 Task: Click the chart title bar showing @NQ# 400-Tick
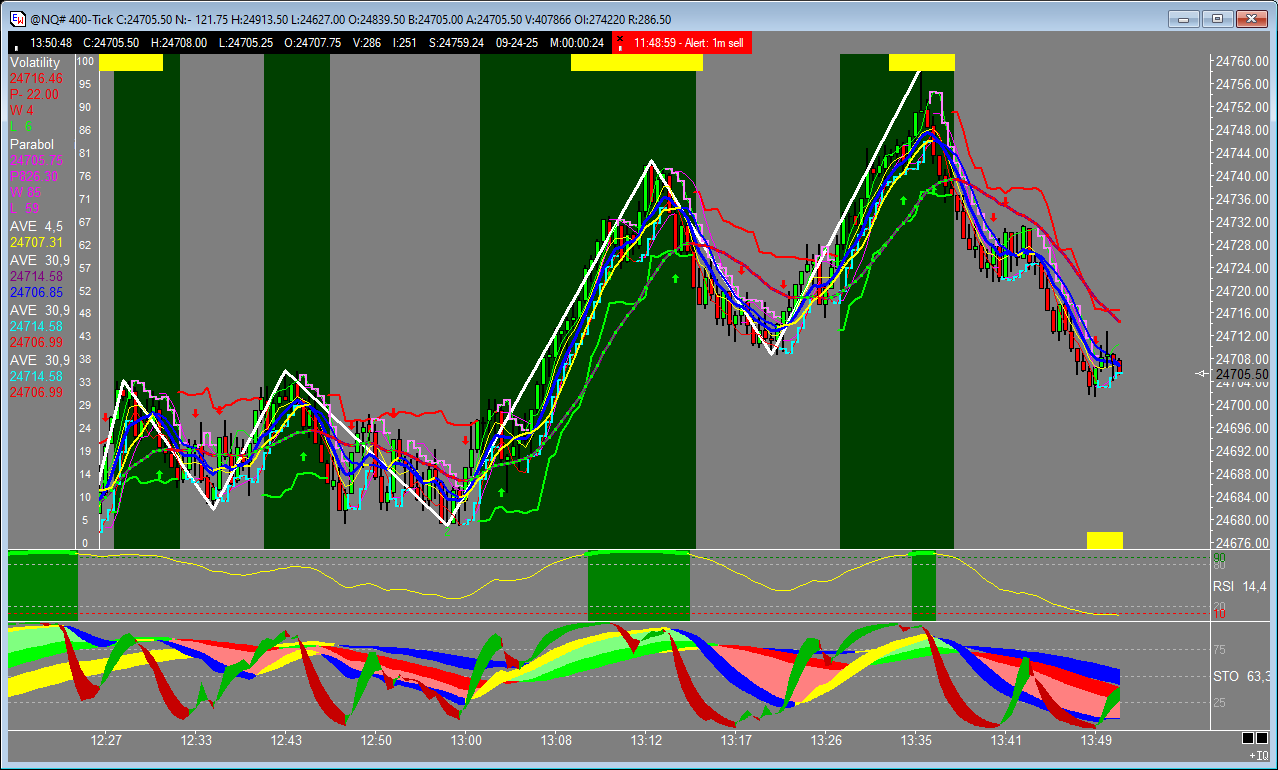tap(600, 19)
